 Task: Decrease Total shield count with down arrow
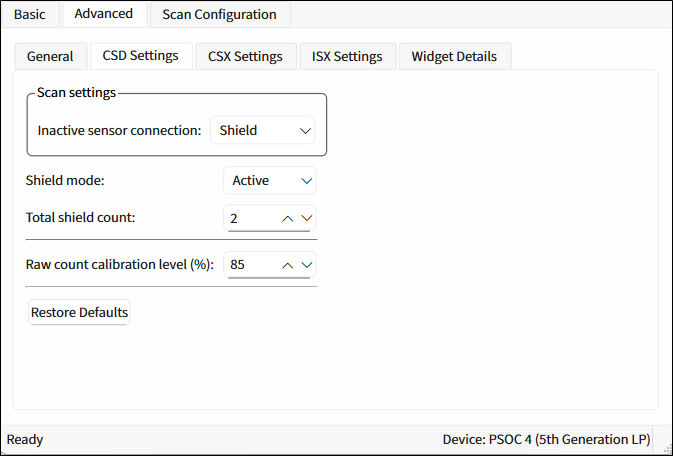(307, 218)
